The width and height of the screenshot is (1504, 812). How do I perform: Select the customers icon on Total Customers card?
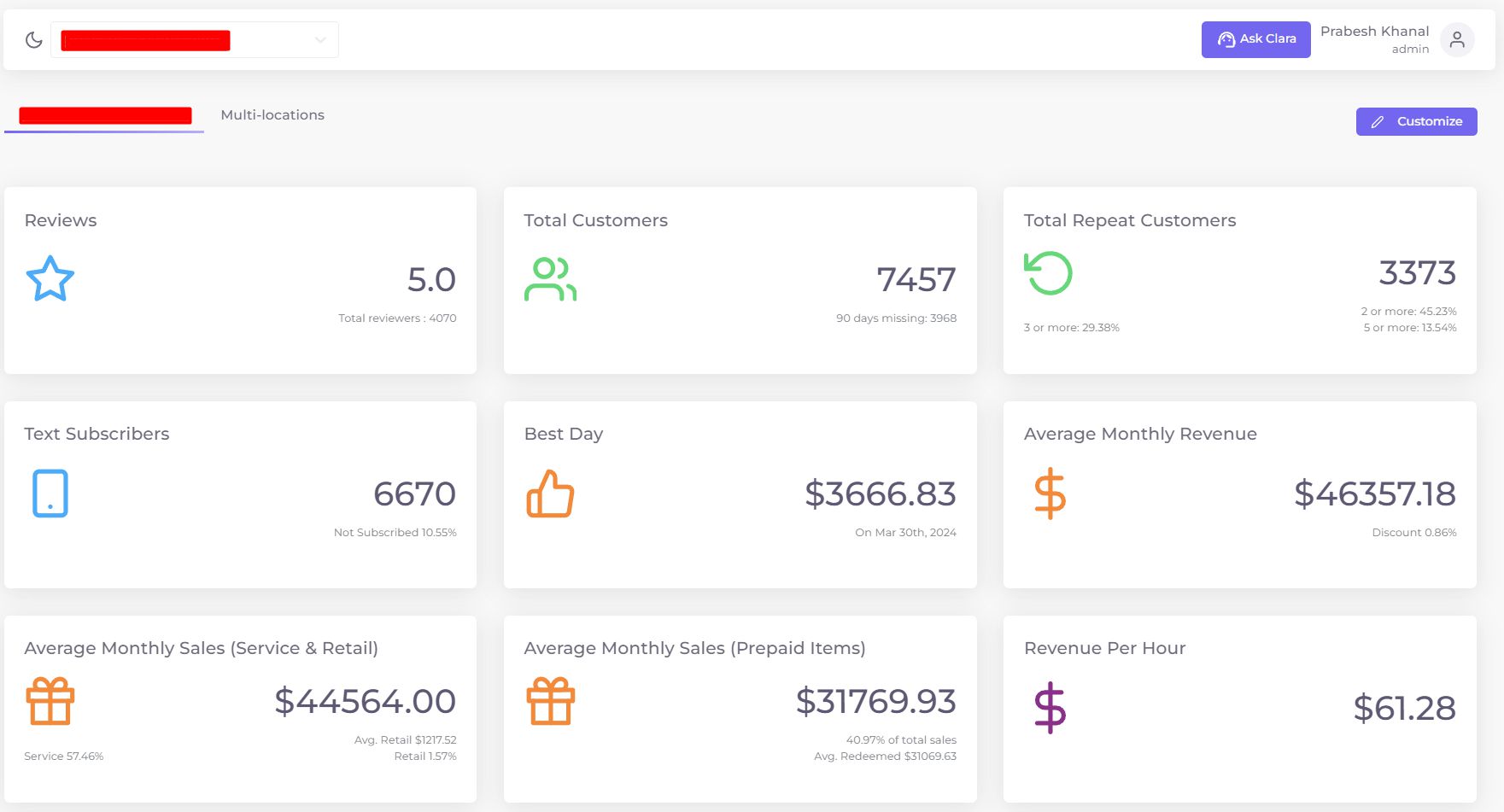tap(550, 277)
